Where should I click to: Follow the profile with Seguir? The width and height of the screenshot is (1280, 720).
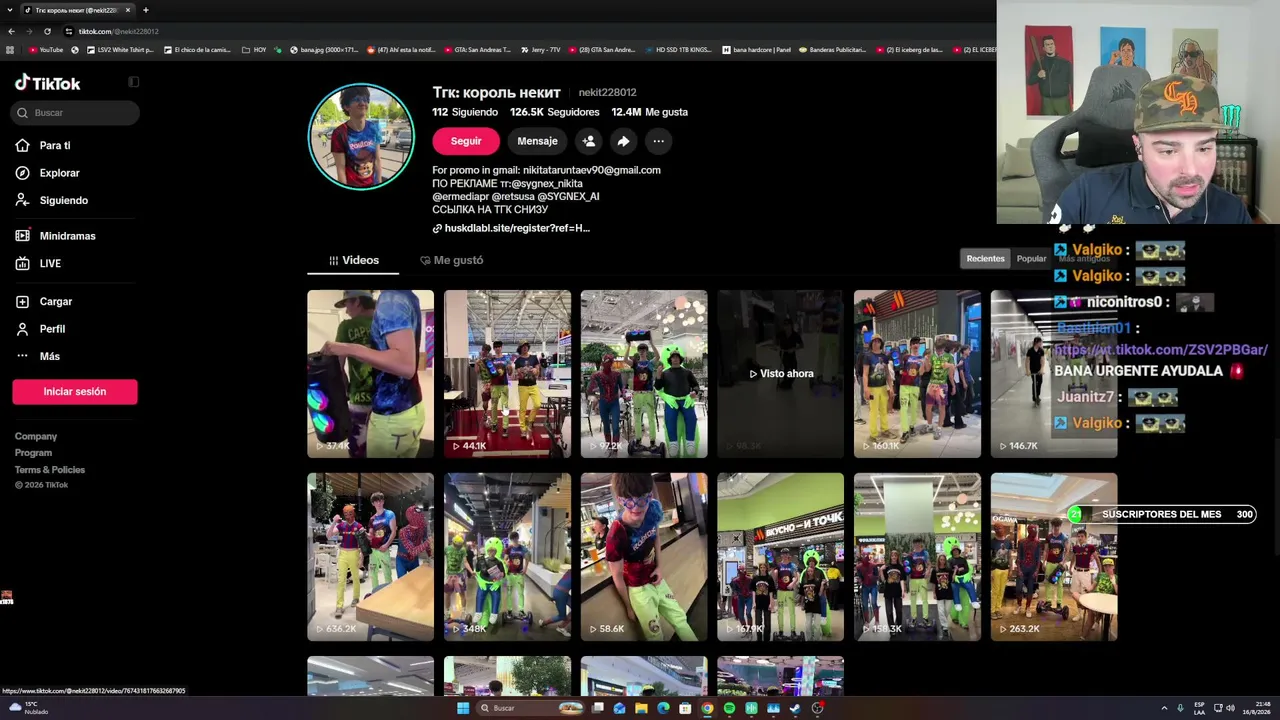coord(466,141)
